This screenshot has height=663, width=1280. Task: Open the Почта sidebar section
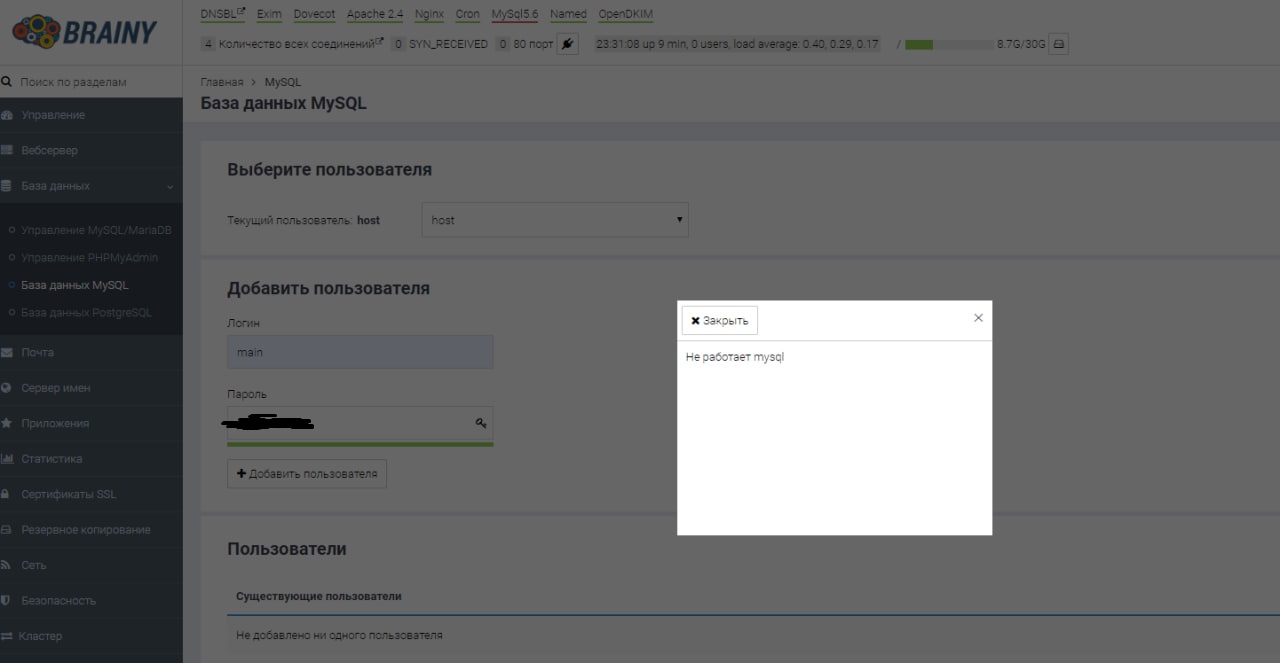(38, 352)
